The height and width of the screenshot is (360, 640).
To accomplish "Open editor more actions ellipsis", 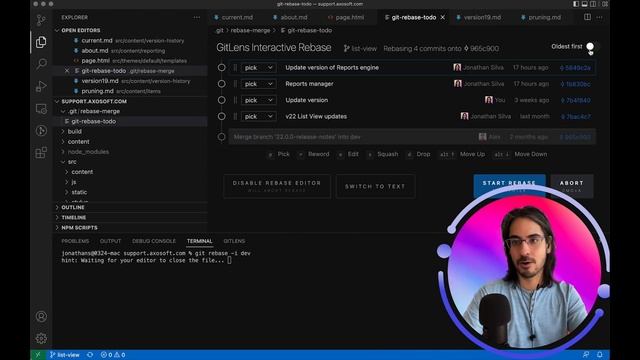I will 599,17.
